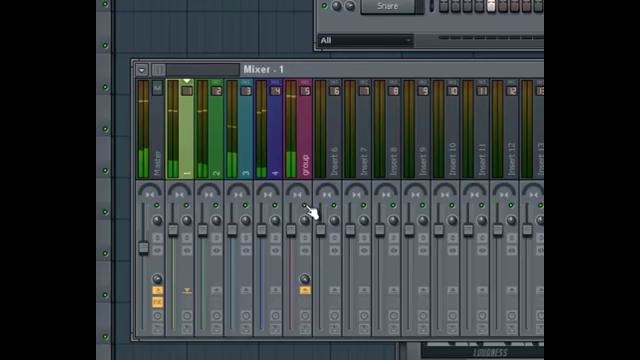640x360 pixels.
Task: Mute mixer track 3 green LED
Action: pos(245,205)
